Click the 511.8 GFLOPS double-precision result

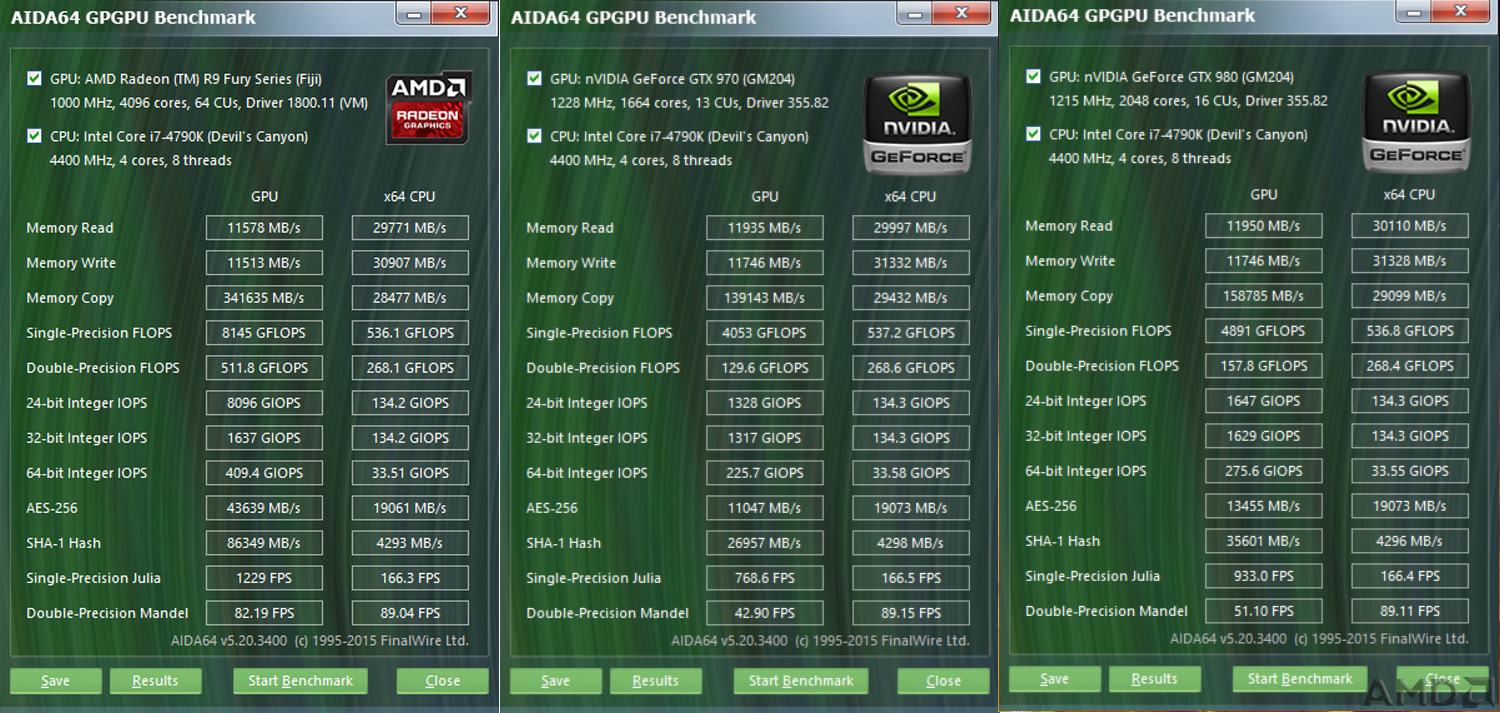pos(264,368)
